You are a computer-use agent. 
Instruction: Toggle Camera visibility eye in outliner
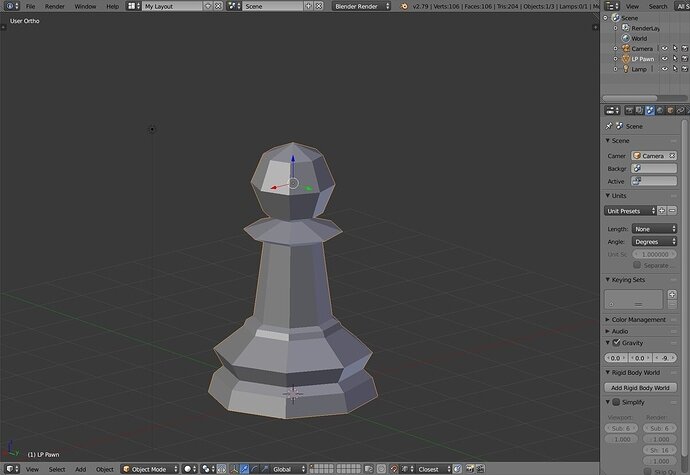664,48
